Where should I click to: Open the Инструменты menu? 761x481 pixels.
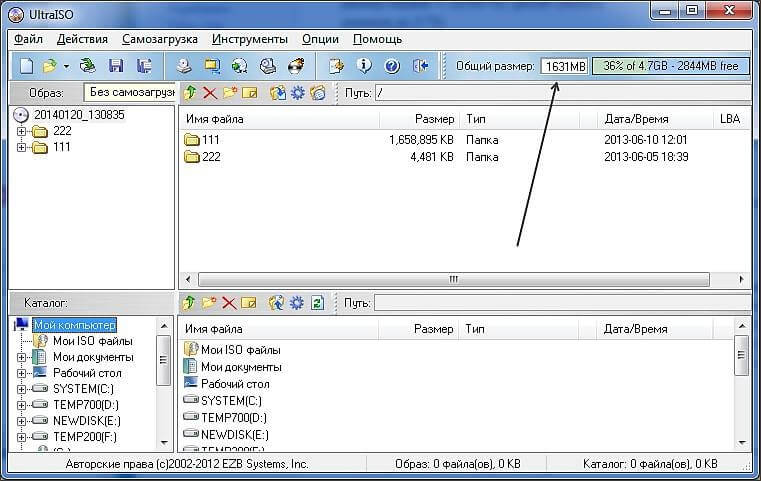[249, 39]
